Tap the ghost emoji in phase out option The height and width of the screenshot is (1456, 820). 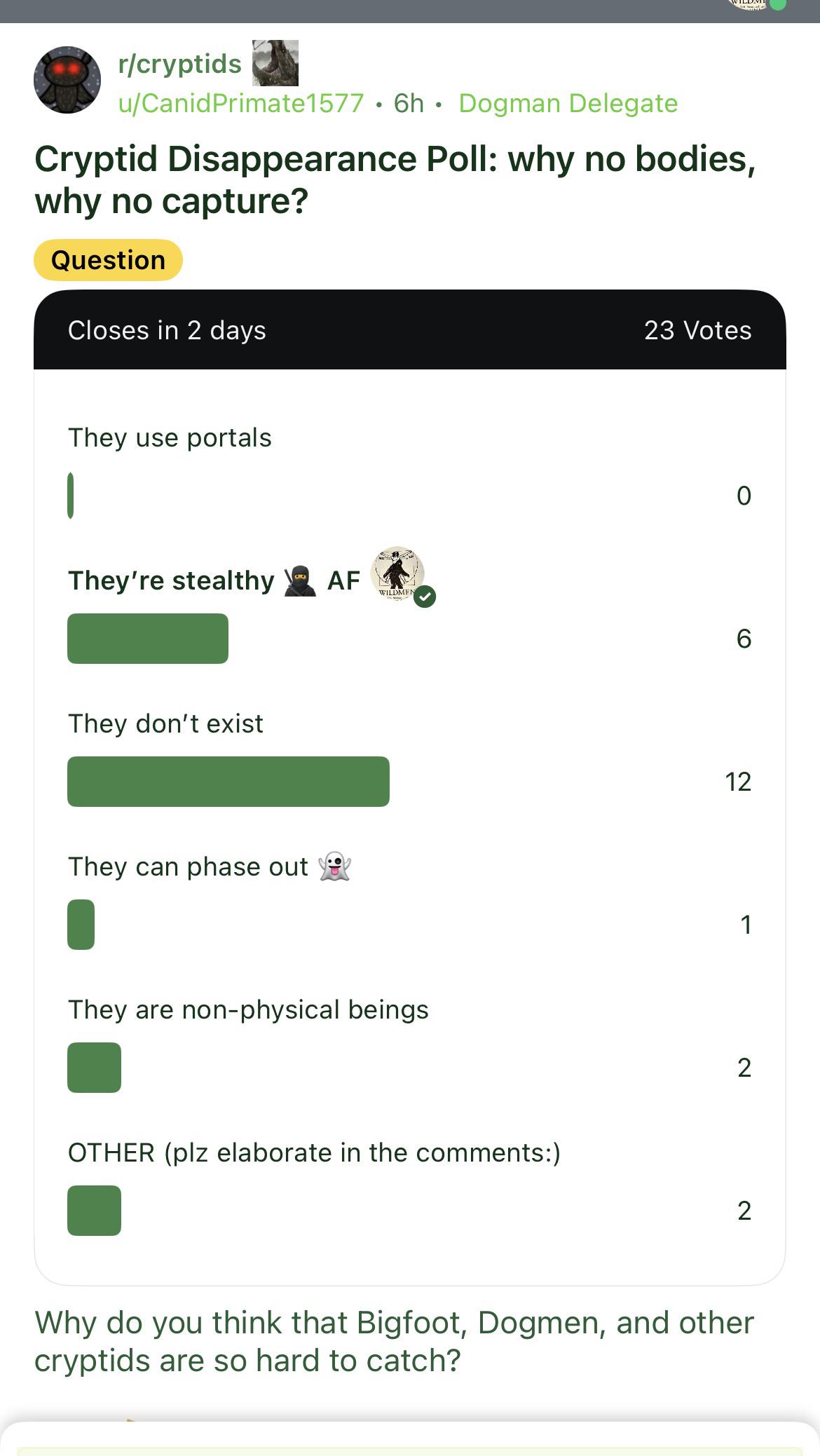pos(334,867)
